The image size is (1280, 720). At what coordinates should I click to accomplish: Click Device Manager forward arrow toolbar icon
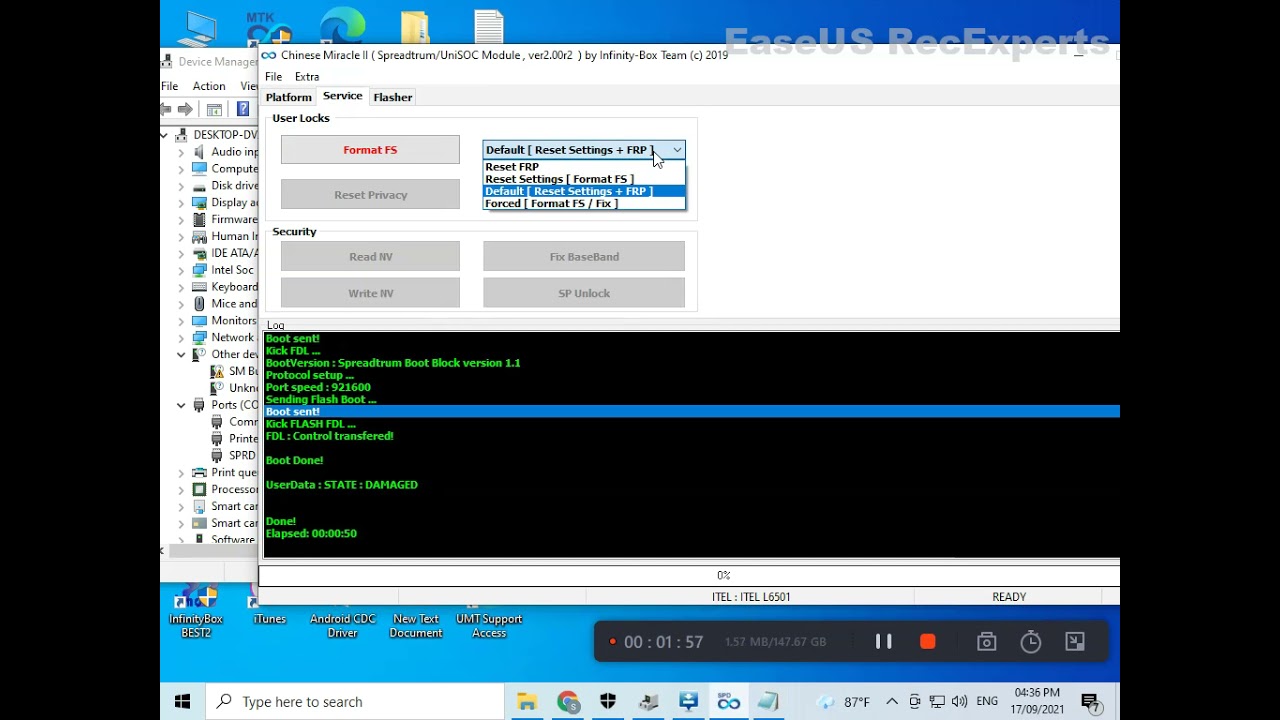185,109
